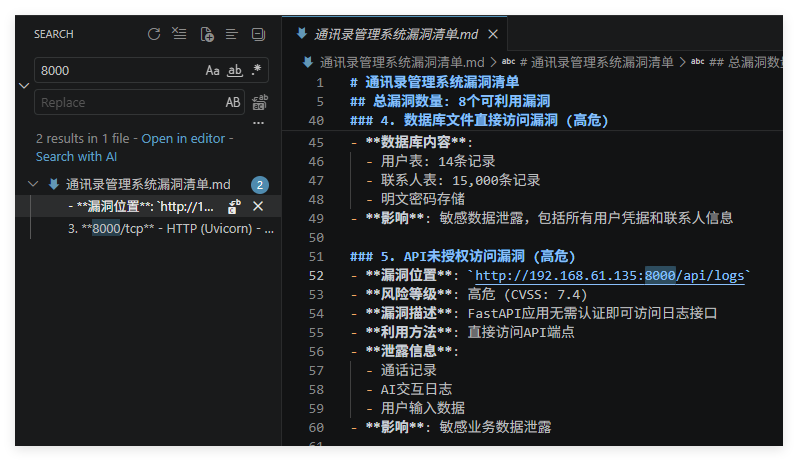Click line 利用方法: 直接访问API端点
This screenshot has height=461, width=798.
pyautogui.click(x=463, y=332)
